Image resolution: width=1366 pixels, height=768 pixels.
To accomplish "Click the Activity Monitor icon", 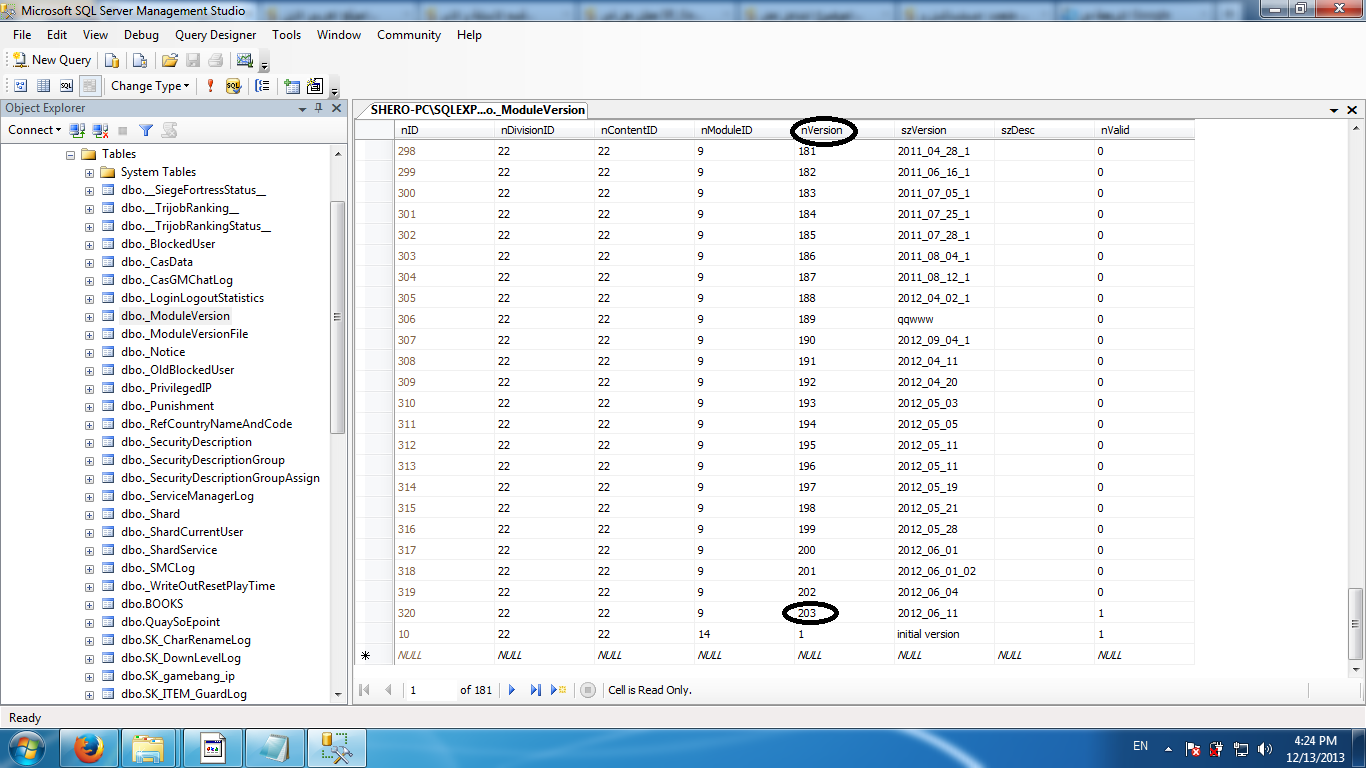I will (x=244, y=60).
